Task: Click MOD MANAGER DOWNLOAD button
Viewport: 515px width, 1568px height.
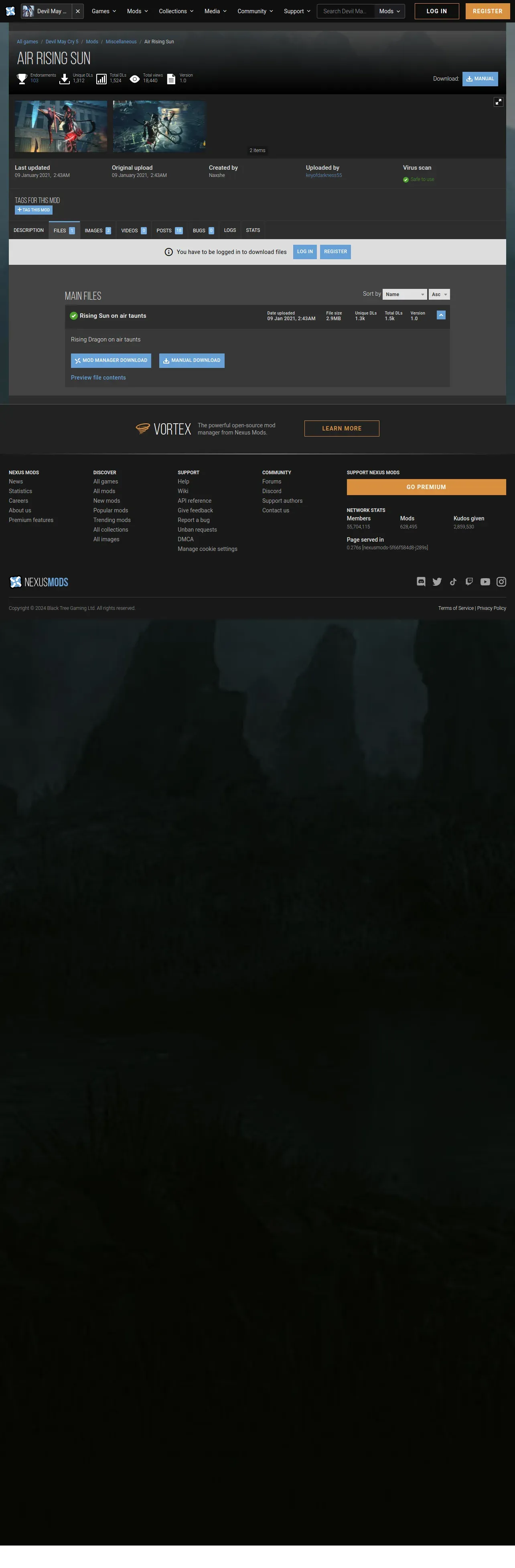Action: coord(111,360)
